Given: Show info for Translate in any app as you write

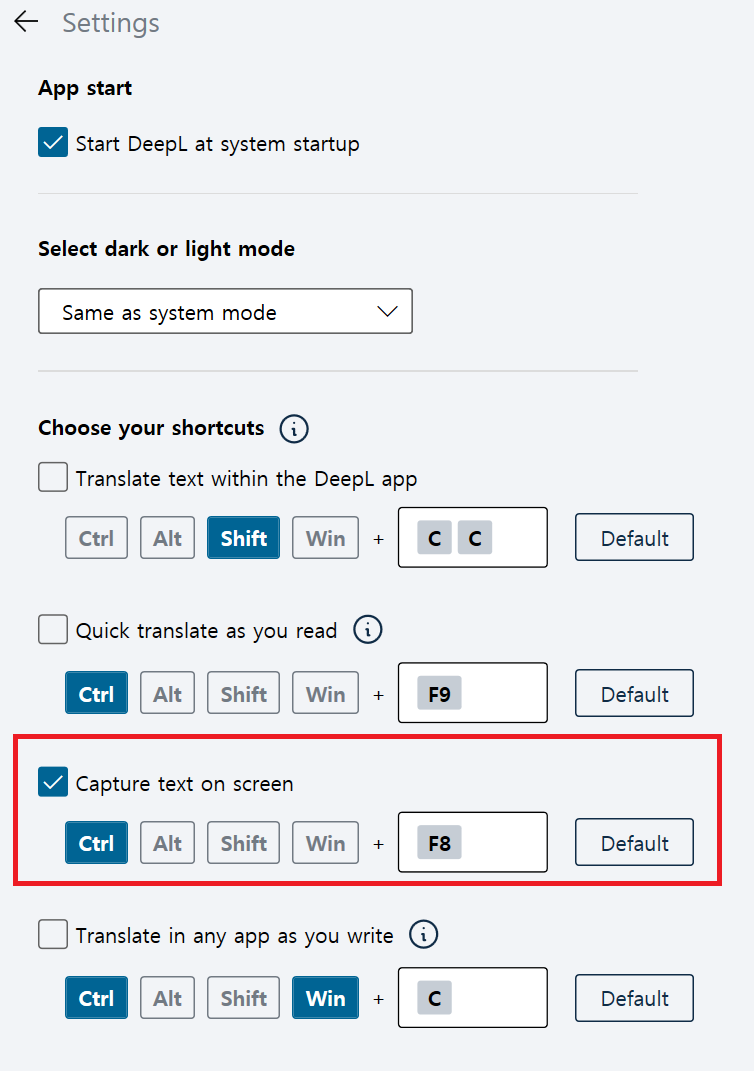Looking at the screenshot, I should click(x=423, y=934).
